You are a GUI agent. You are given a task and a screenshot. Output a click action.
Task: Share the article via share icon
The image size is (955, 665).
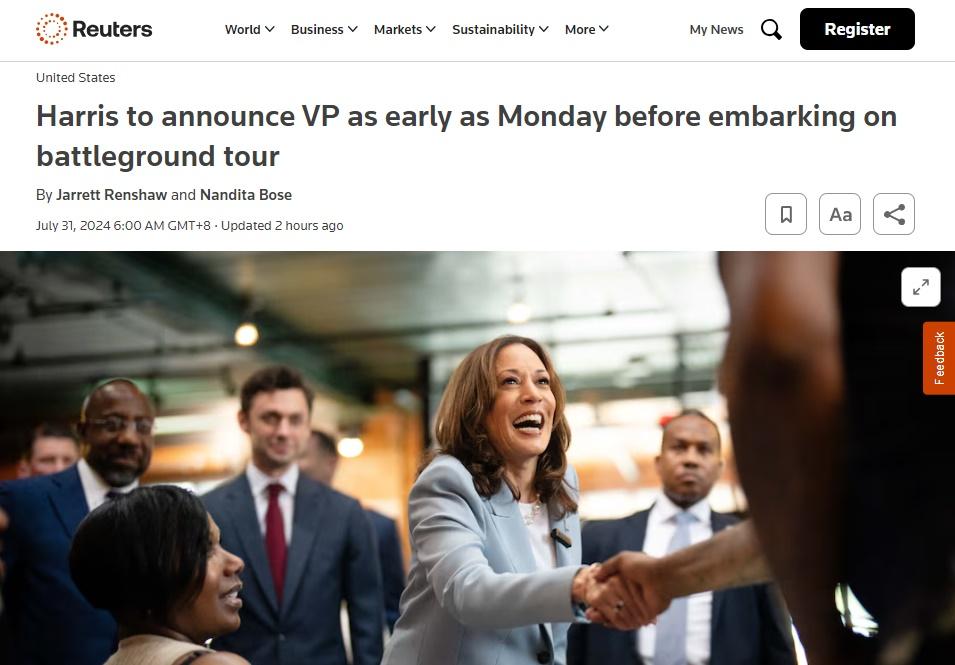894,214
